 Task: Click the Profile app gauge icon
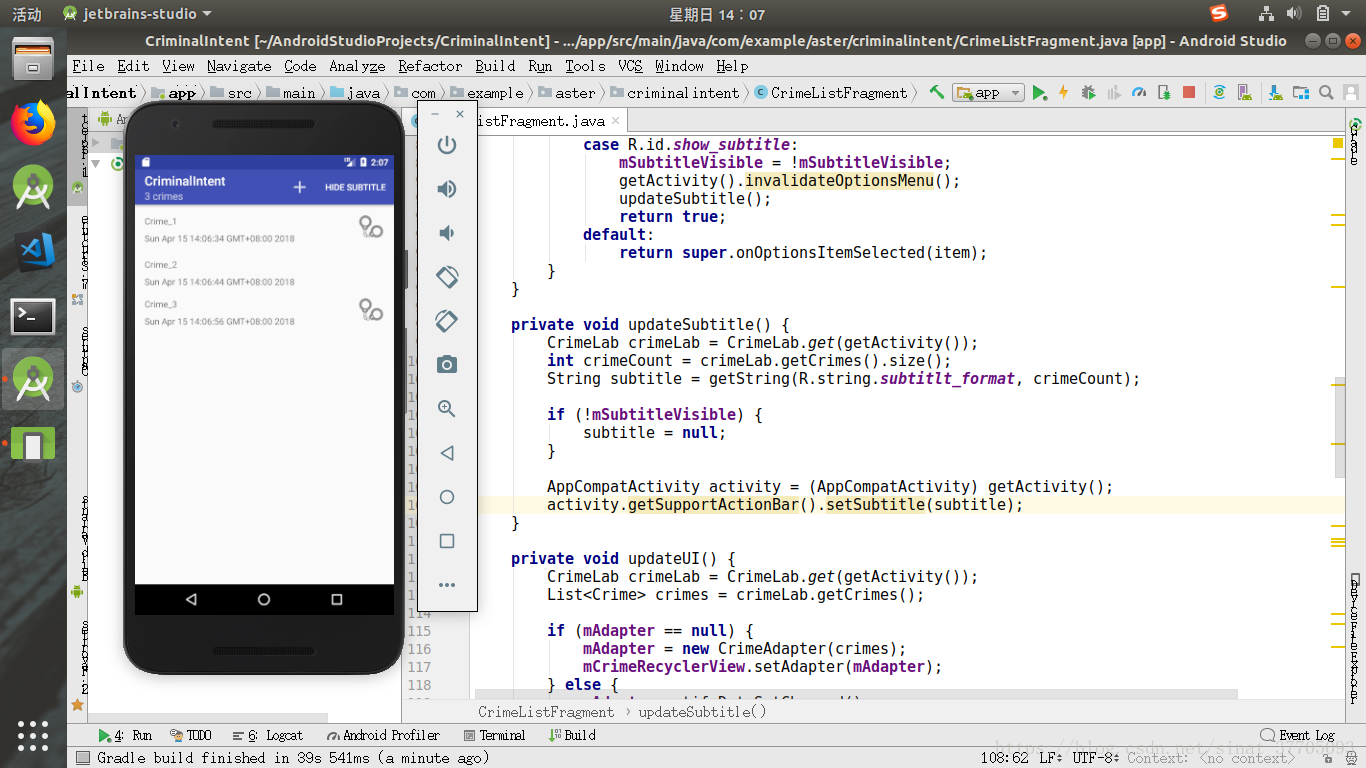(x=1138, y=92)
